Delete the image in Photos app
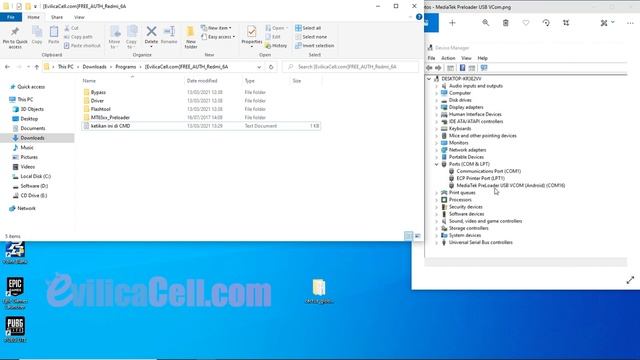 [506, 23]
